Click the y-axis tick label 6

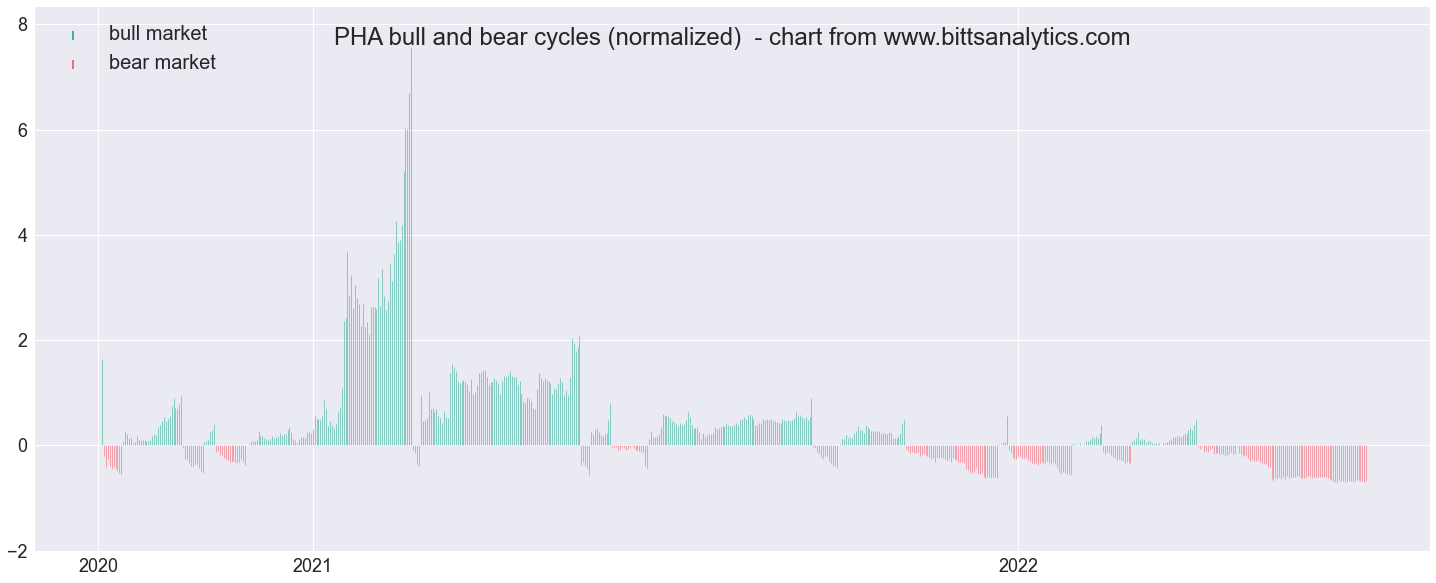pos(24,130)
